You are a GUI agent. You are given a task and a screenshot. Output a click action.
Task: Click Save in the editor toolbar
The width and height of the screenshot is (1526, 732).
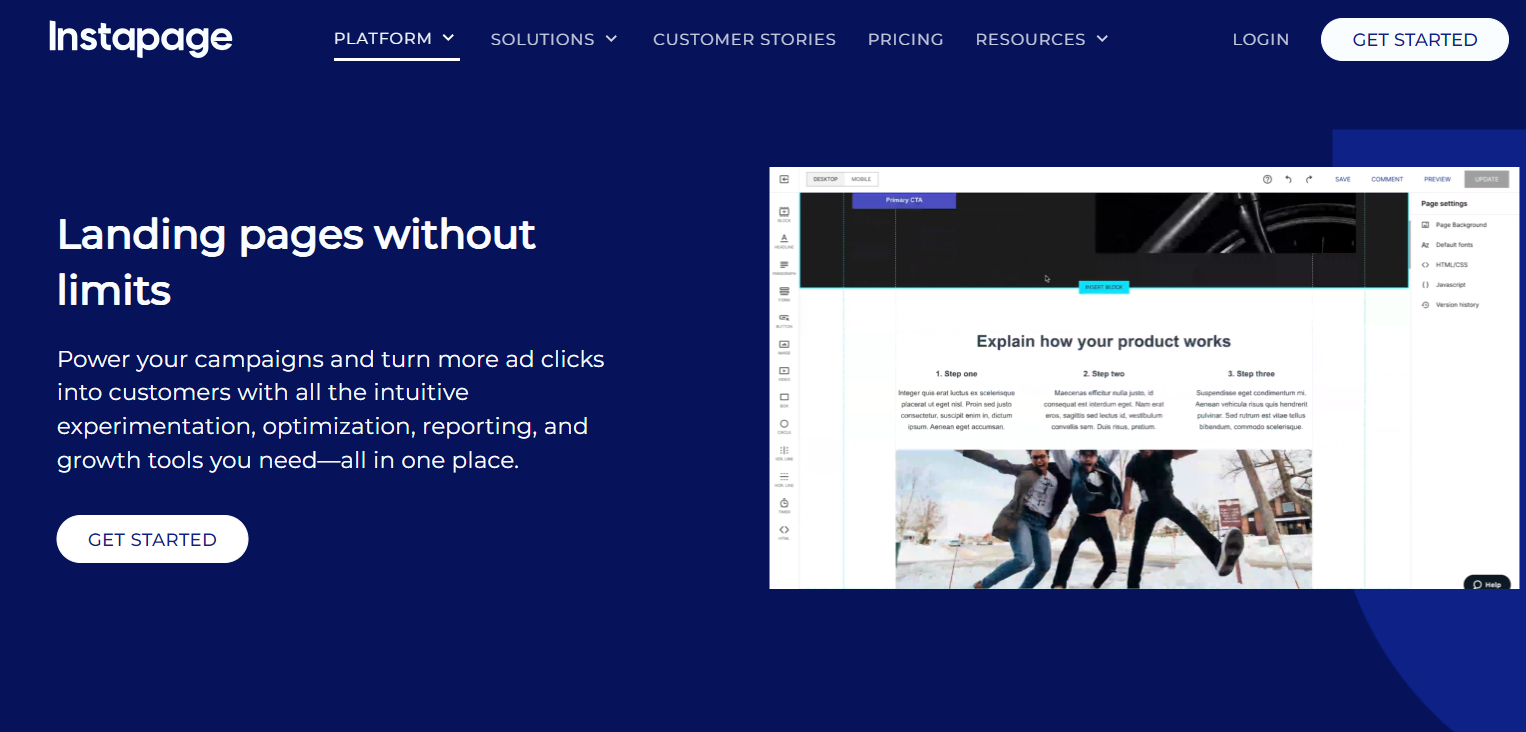pyautogui.click(x=1343, y=179)
